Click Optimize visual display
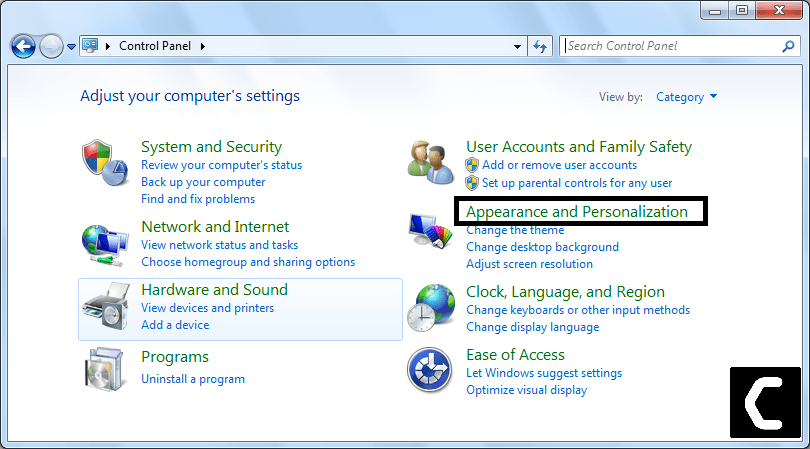The image size is (810, 449). (526, 390)
